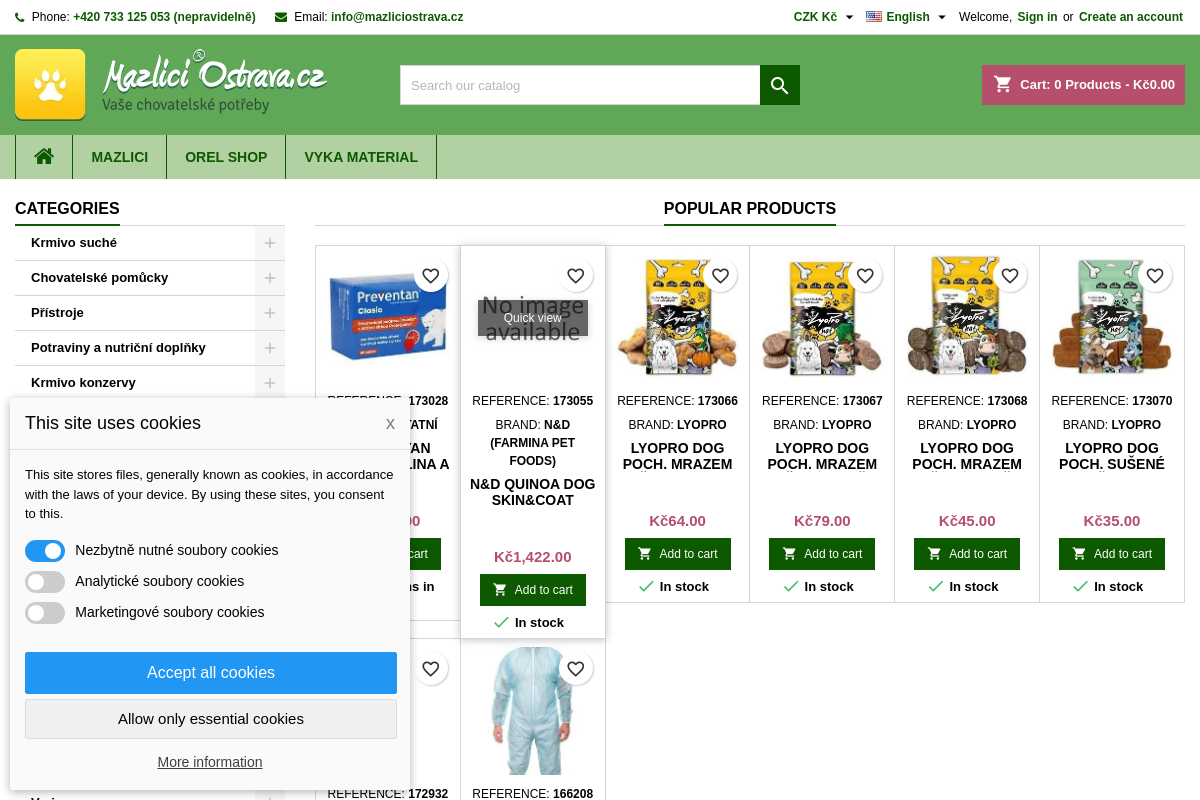
Task: Focus the Search our catalog field
Action: pos(580,85)
